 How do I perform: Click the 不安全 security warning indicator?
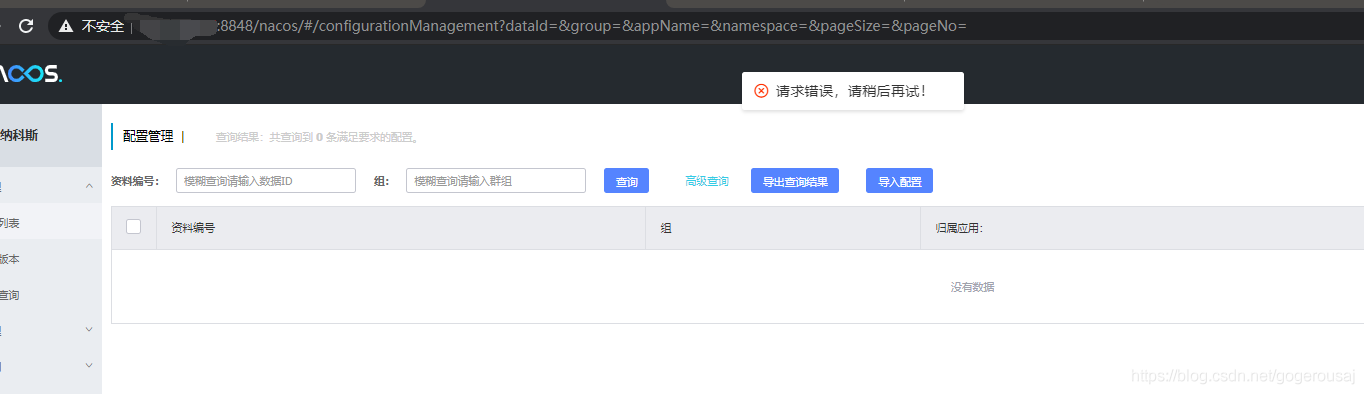[92, 26]
